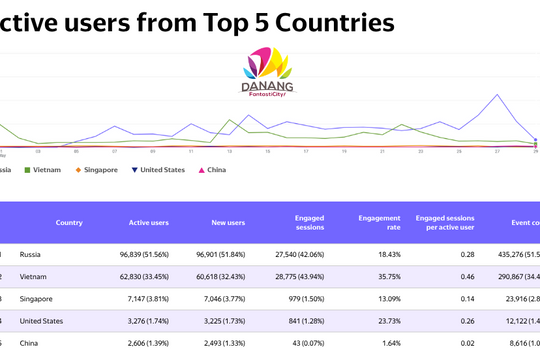
Task: Click Russia engaged sessions 27,540 (42.06%)
Action: pos(300,255)
